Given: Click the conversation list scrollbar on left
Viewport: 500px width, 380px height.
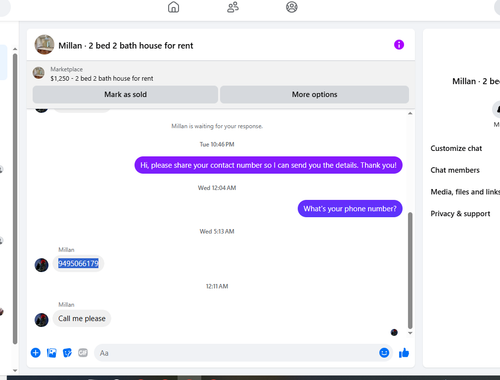Looking at the screenshot, I should click(15, 199).
